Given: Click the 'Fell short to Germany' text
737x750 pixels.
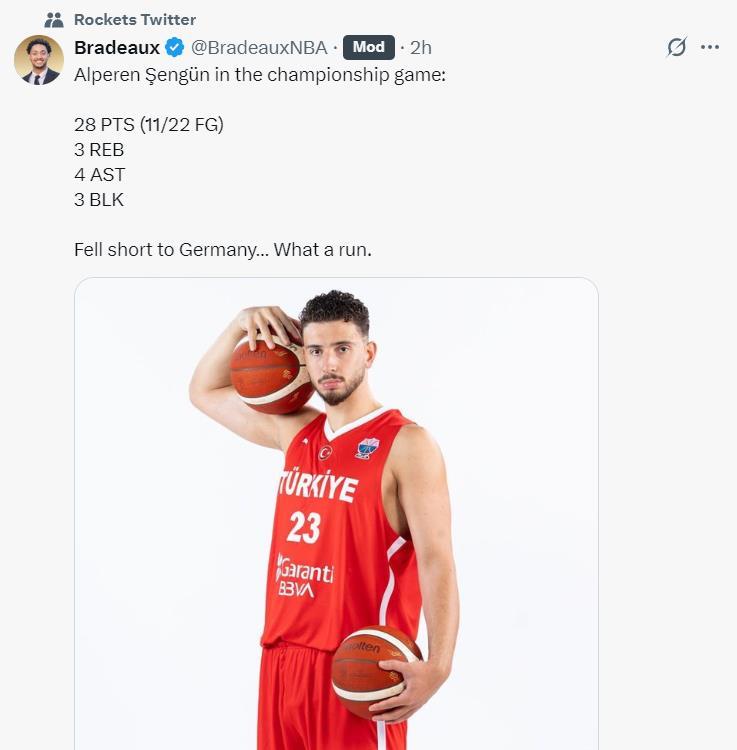Looking at the screenshot, I should 223,250.
